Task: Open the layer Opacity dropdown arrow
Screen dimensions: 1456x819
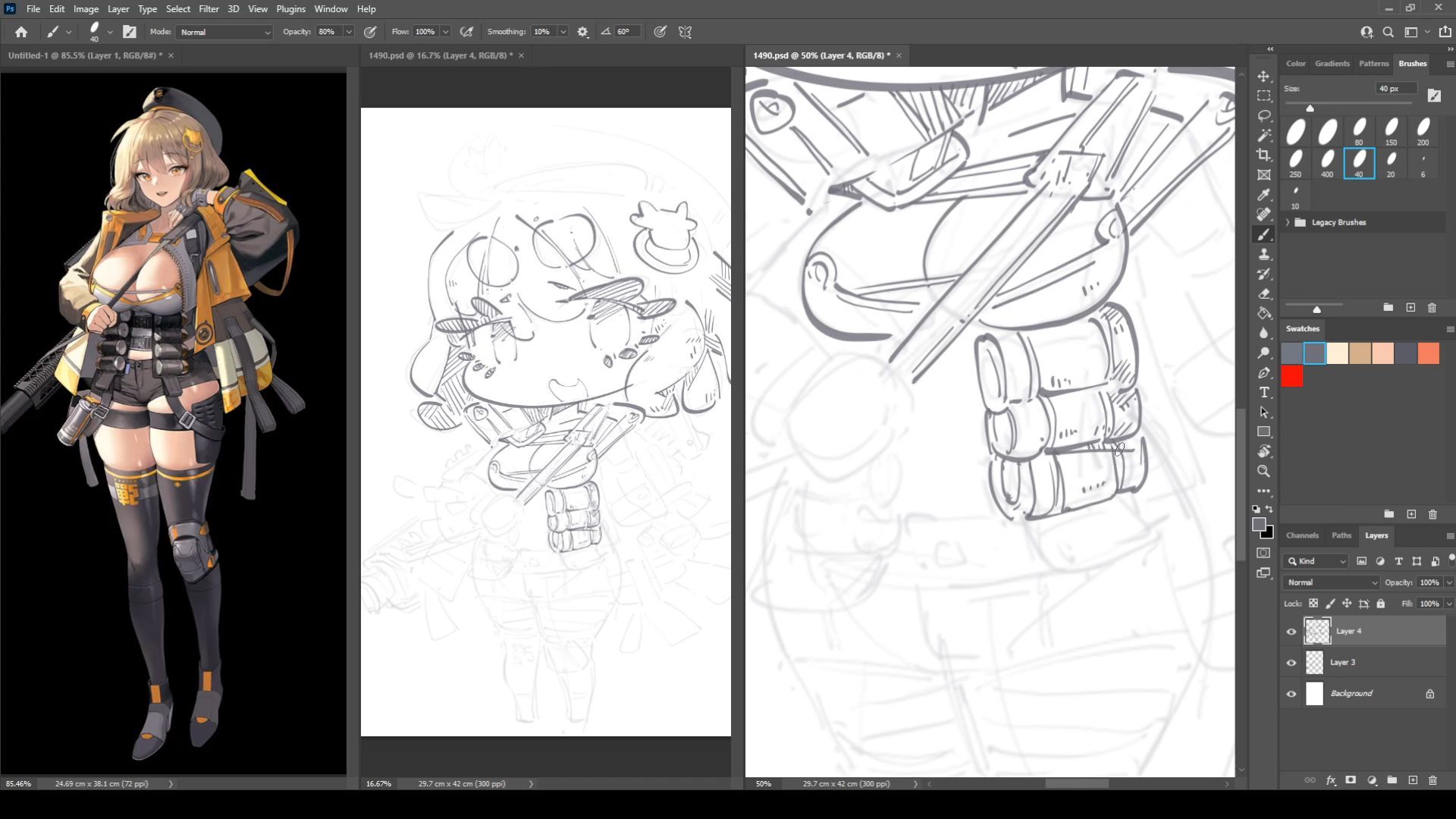Action: click(1449, 582)
